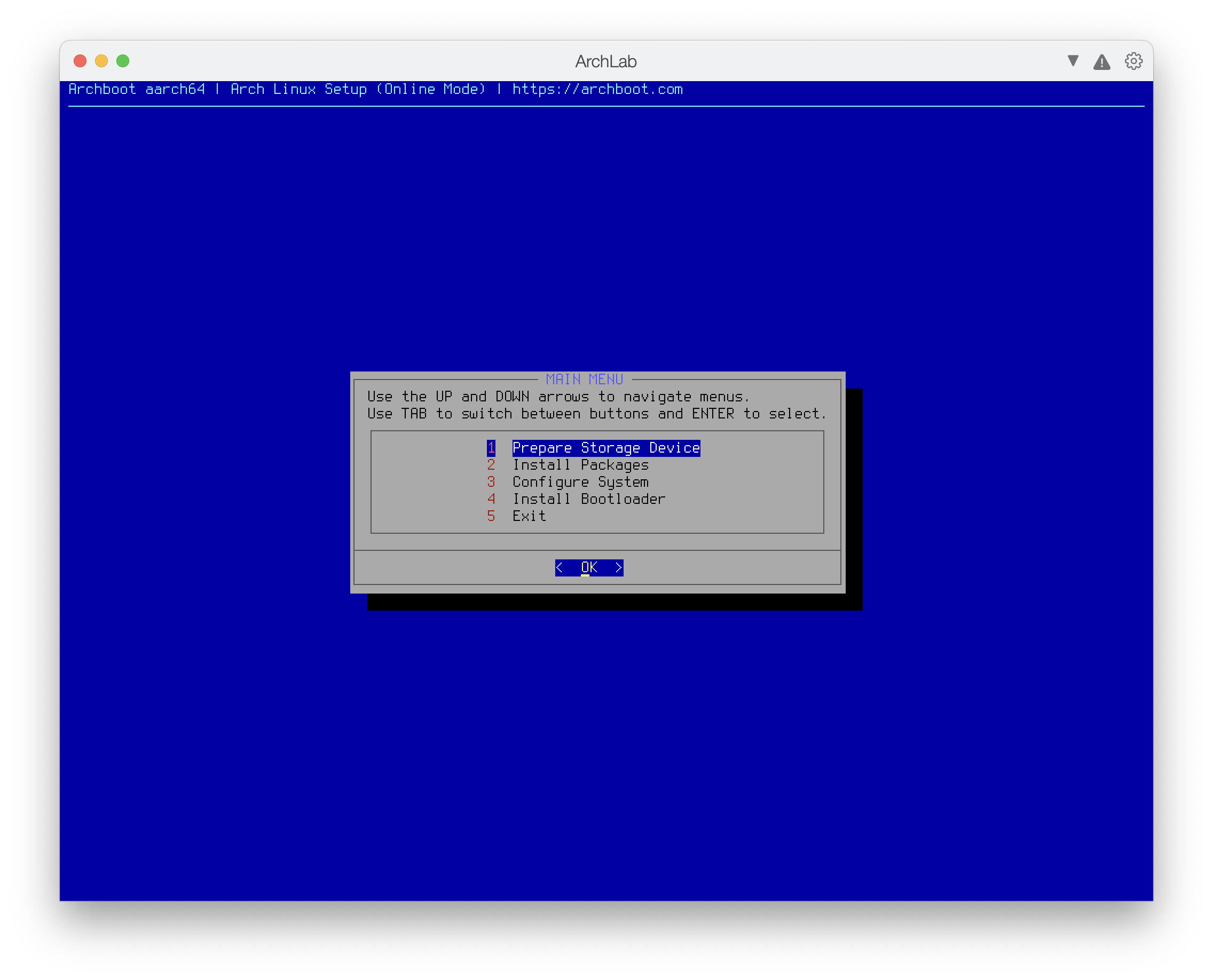The height and width of the screenshot is (980, 1213).
Task: Click the left angle bracket of OK
Action: pyautogui.click(x=559, y=567)
